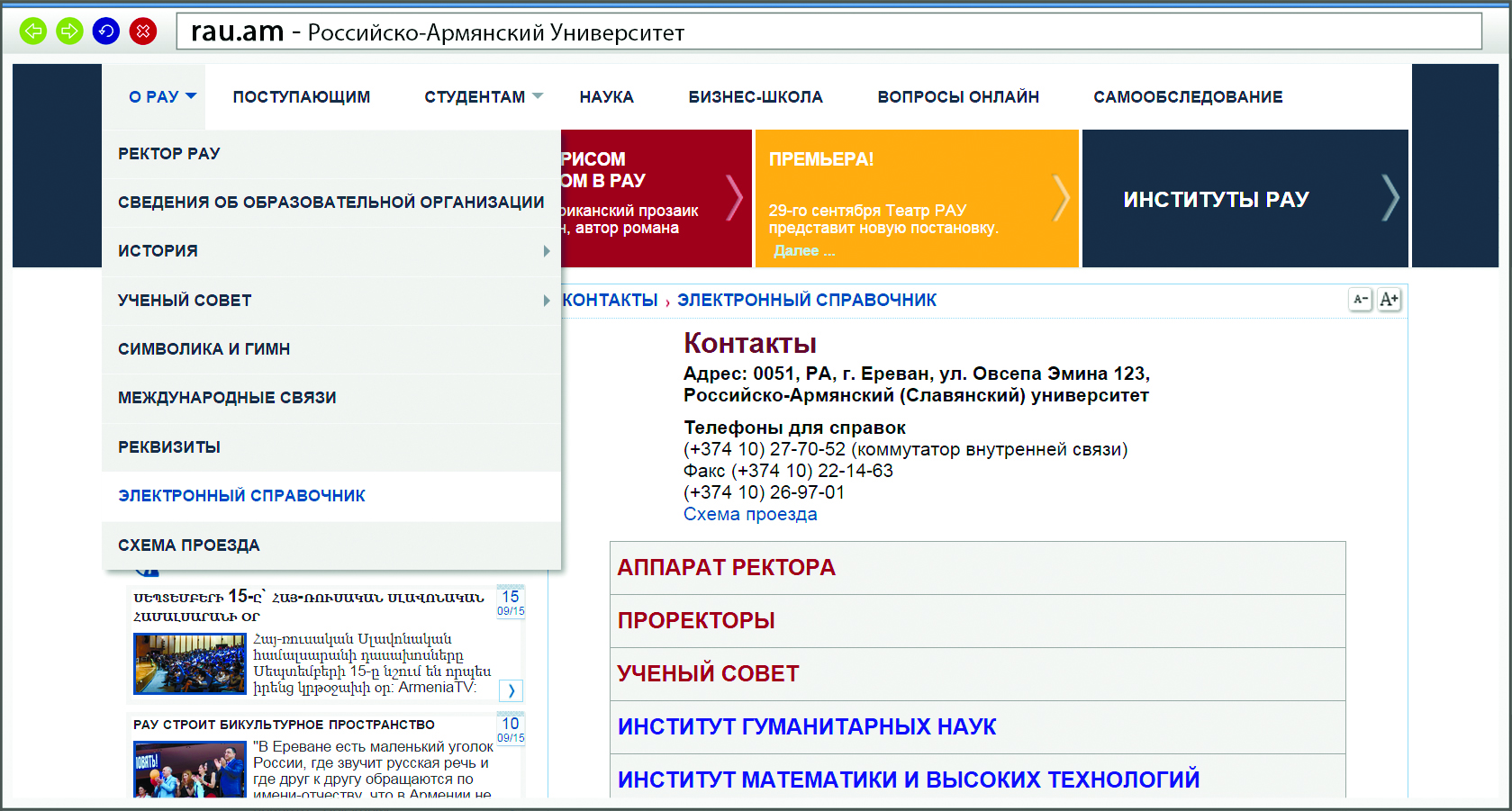
Task: Select РЕКТОР РАУ in dropdown
Action: 331,154
